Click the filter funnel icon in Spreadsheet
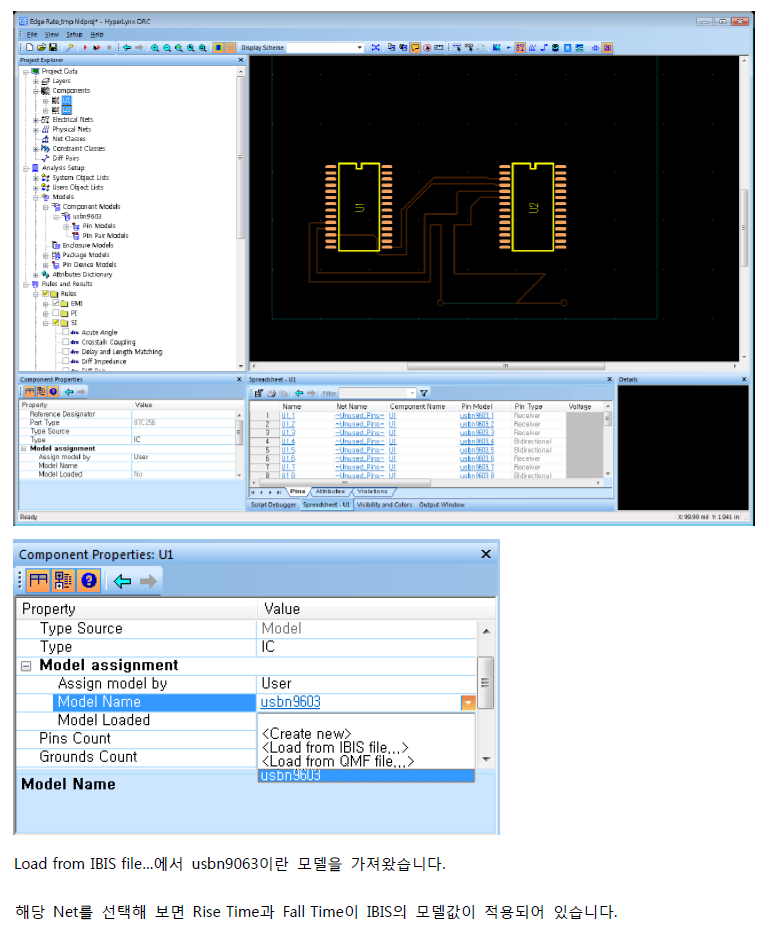Viewport: 765px width, 941px height. tap(424, 393)
